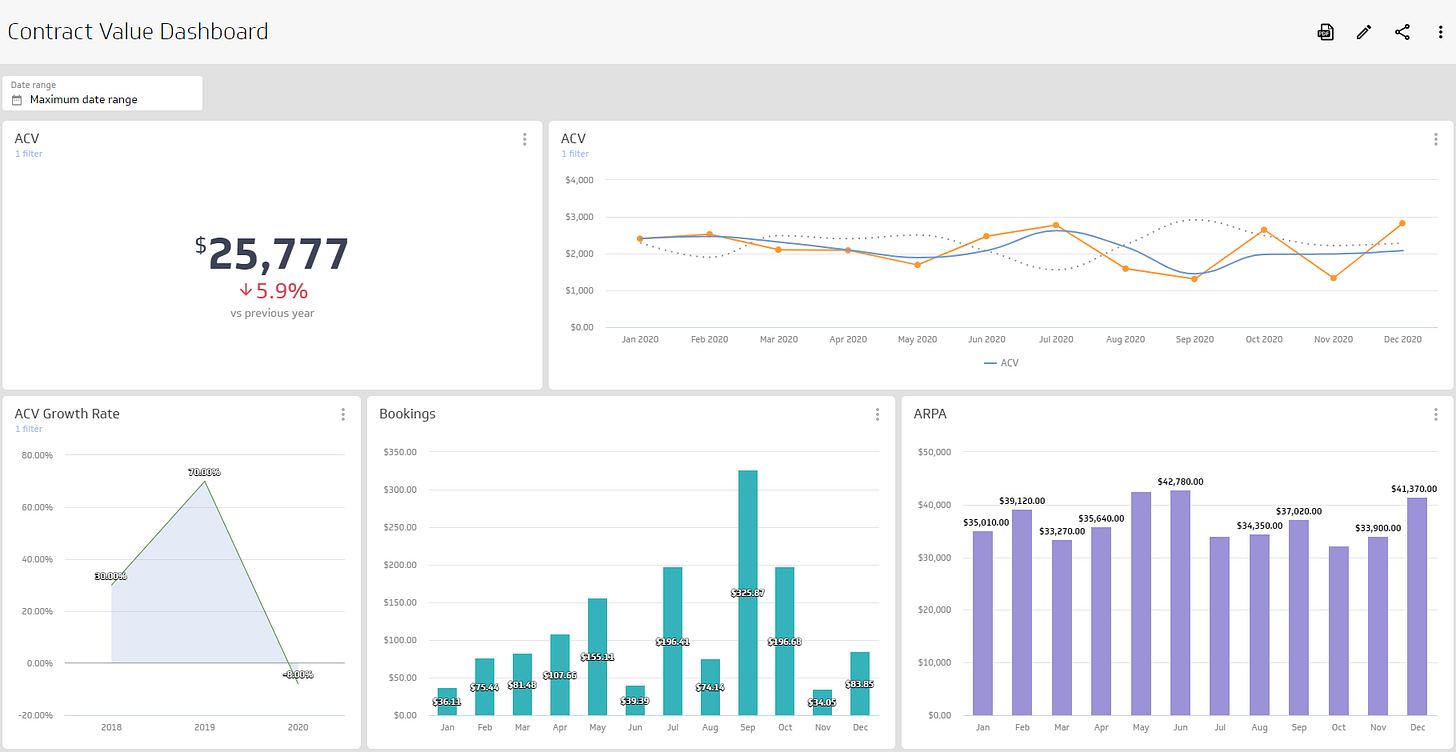This screenshot has height=752, width=1456.
Task: Click the Sep 2020 orange data point
Action: coord(1194,279)
